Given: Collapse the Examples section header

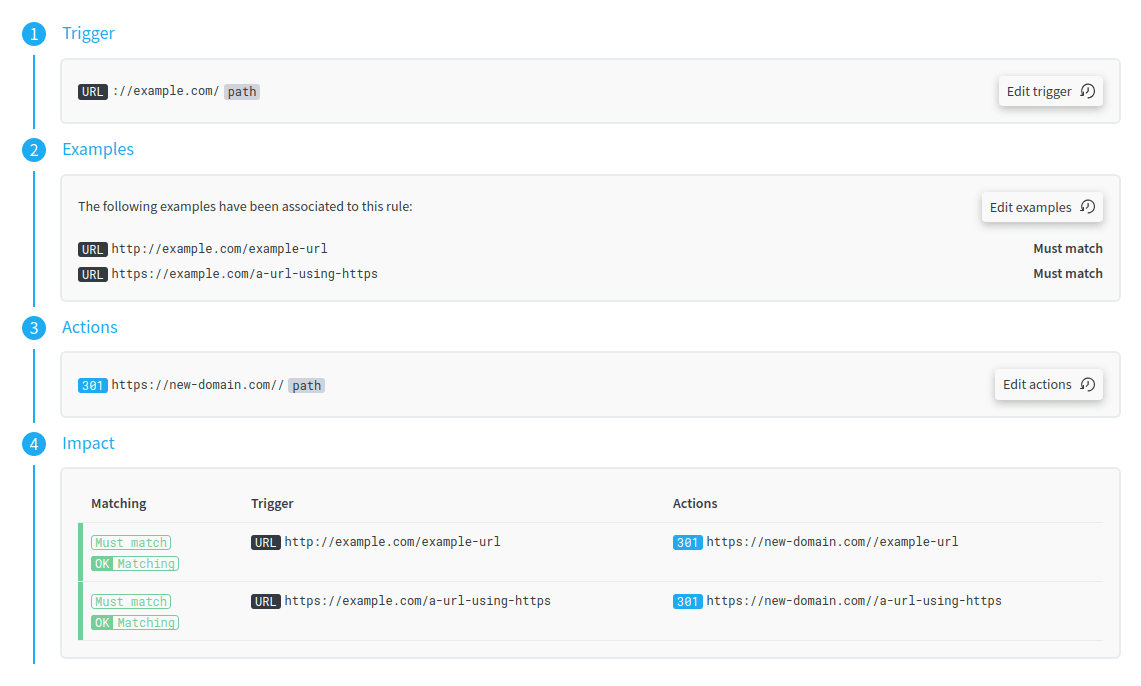Looking at the screenshot, I should [x=97, y=148].
